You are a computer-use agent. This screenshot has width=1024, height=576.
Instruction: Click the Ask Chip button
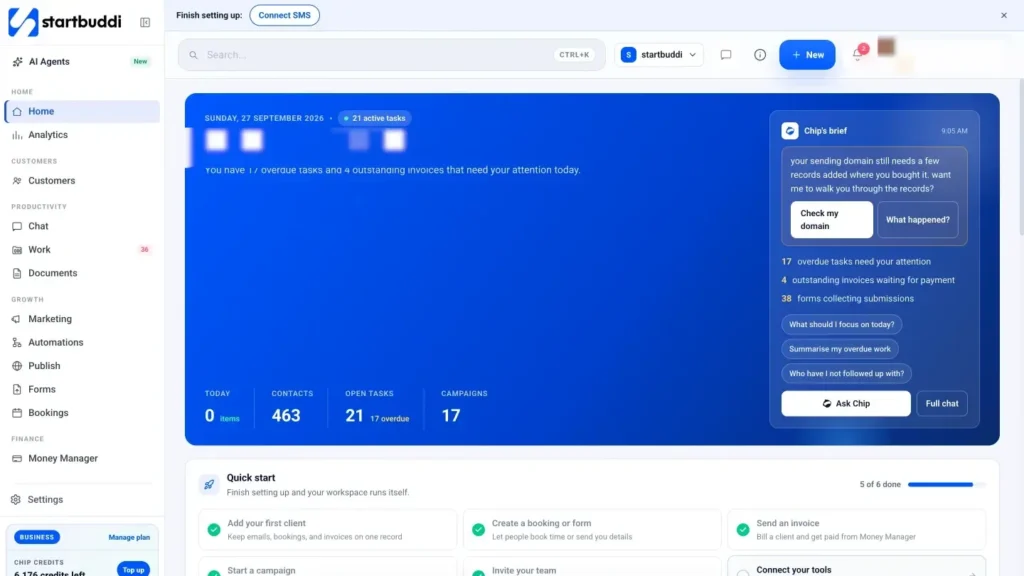[x=846, y=404]
